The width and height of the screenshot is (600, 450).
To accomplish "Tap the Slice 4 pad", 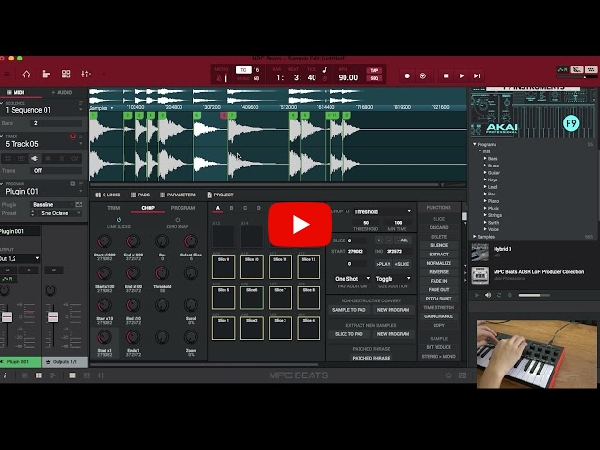I will click(309, 328).
